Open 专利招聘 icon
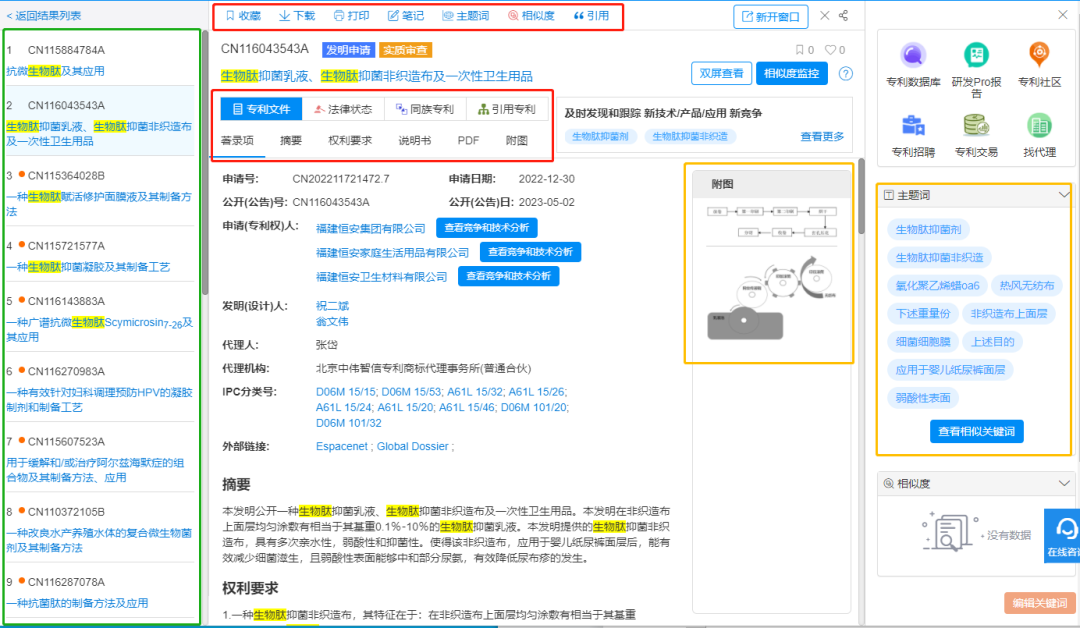 (913, 125)
